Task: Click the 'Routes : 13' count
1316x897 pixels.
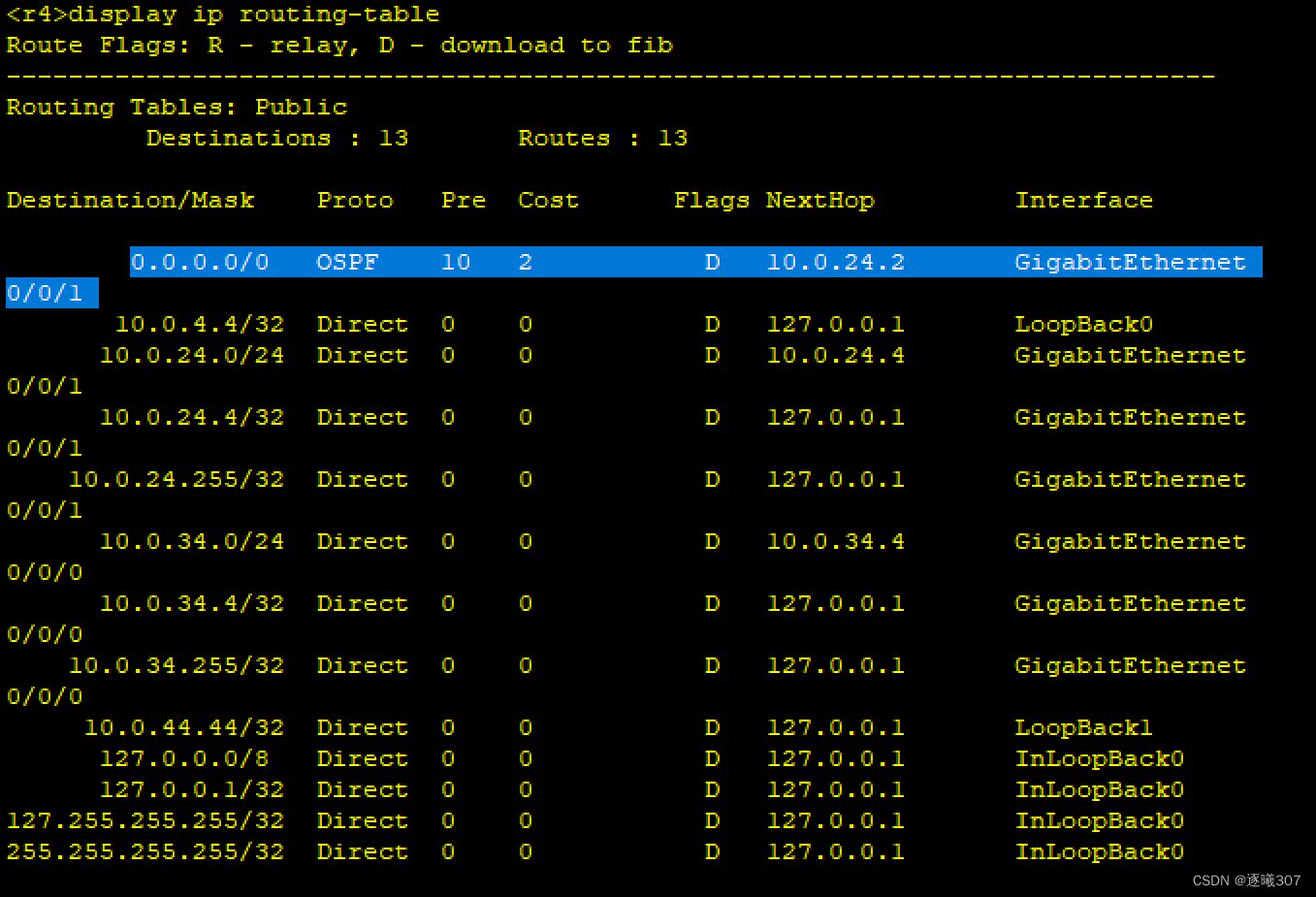Action: [603, 139]
